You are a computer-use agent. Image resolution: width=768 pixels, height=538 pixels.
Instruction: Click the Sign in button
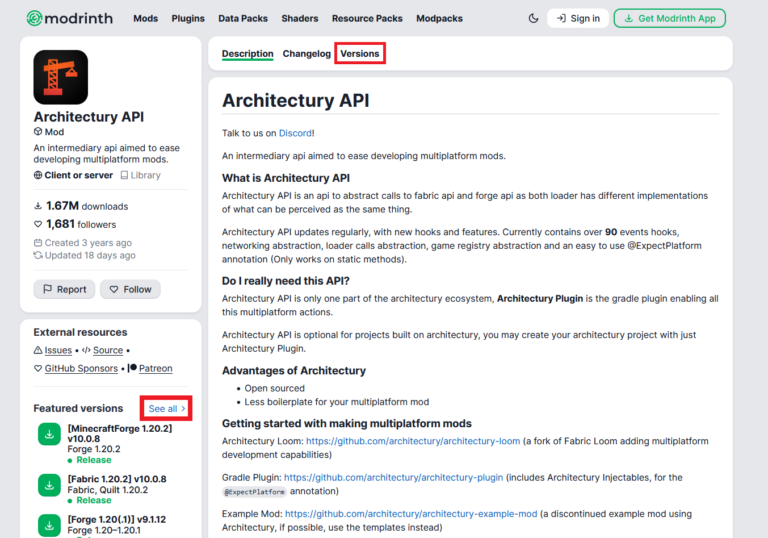tap(578, 18)
